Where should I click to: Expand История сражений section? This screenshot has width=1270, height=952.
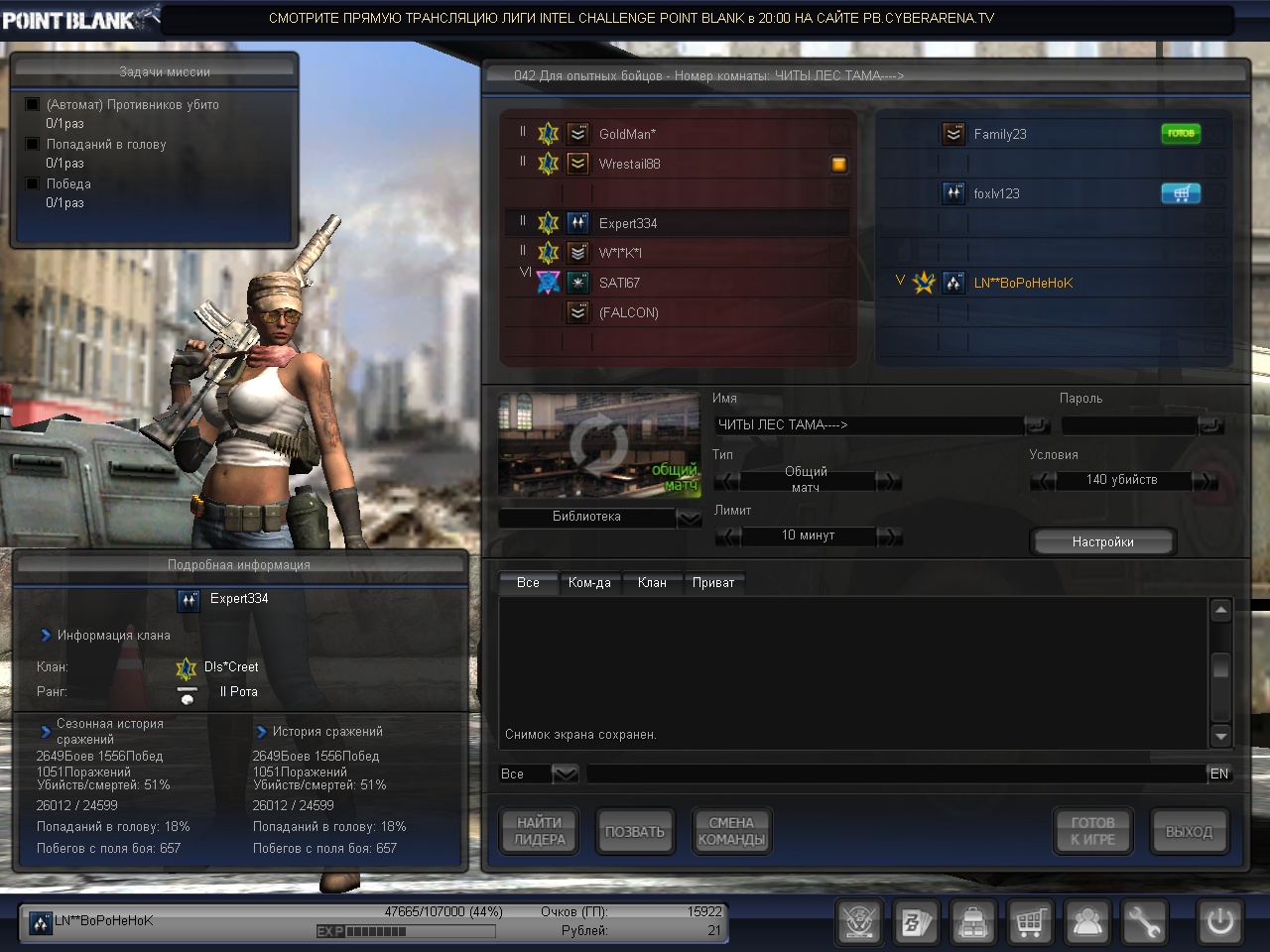pos(262,732)
